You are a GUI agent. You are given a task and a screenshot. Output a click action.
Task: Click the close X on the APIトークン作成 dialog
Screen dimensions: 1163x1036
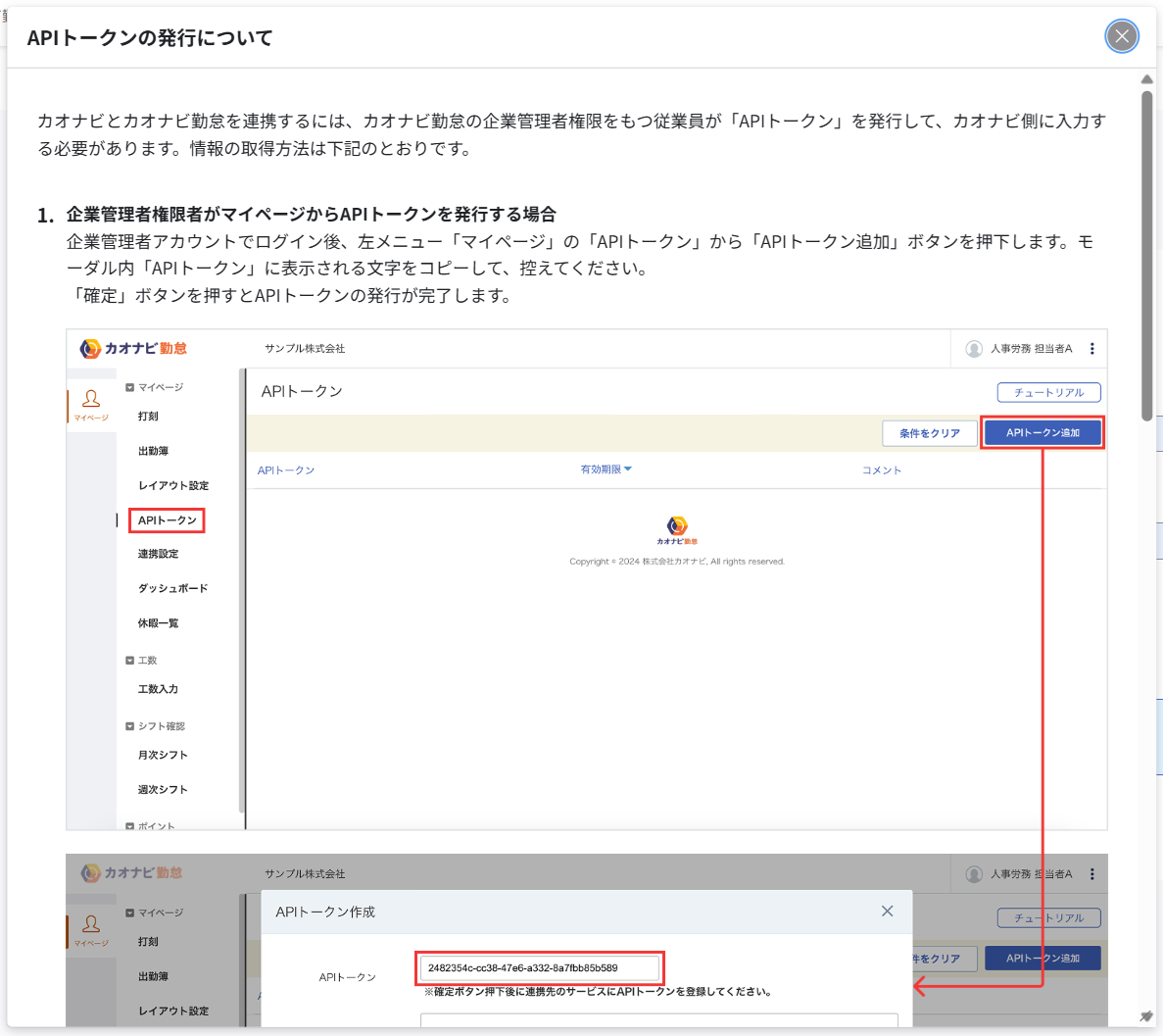click(x=887, y=911)
